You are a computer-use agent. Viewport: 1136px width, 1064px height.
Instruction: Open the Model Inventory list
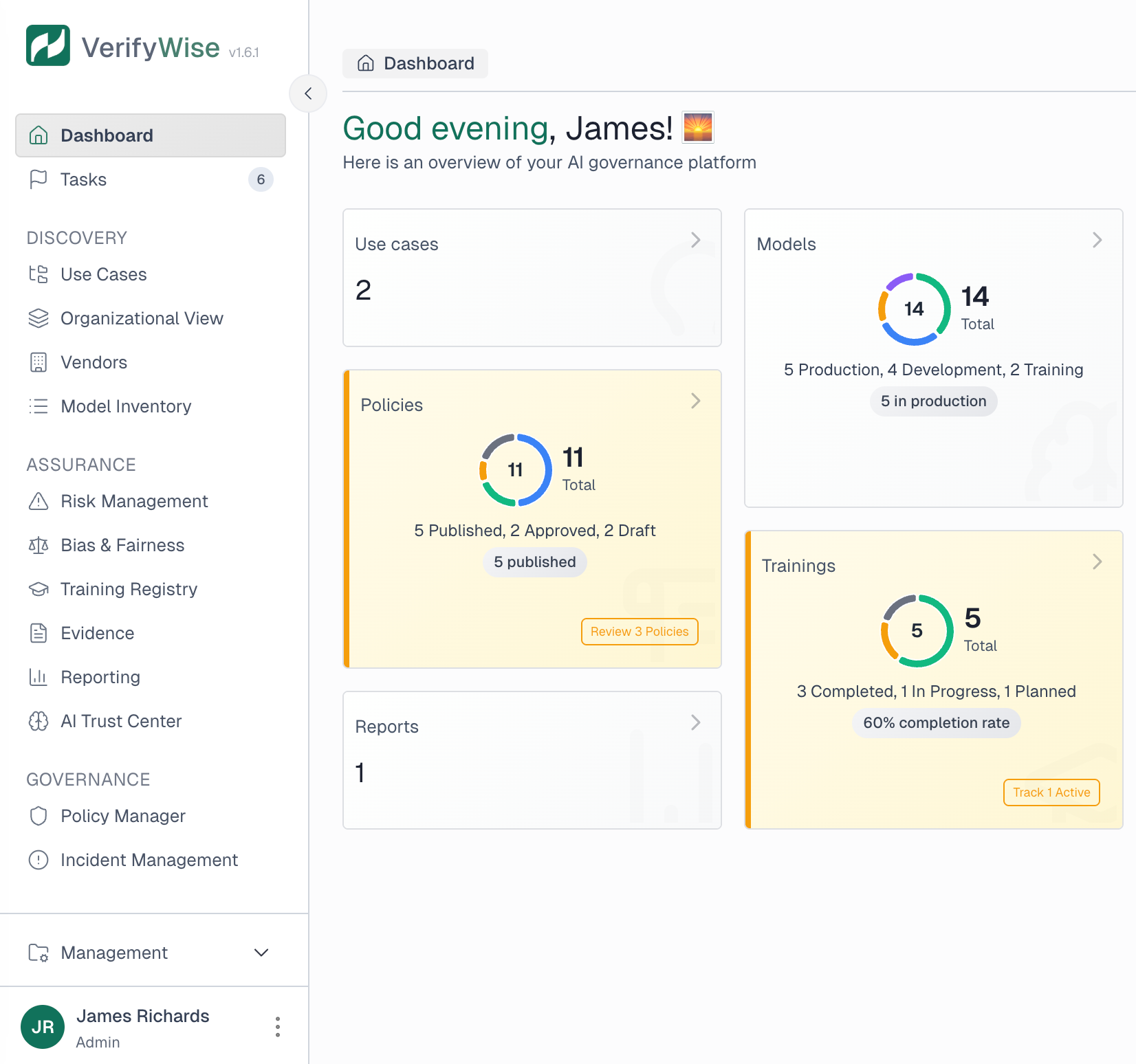coord(126,406)
